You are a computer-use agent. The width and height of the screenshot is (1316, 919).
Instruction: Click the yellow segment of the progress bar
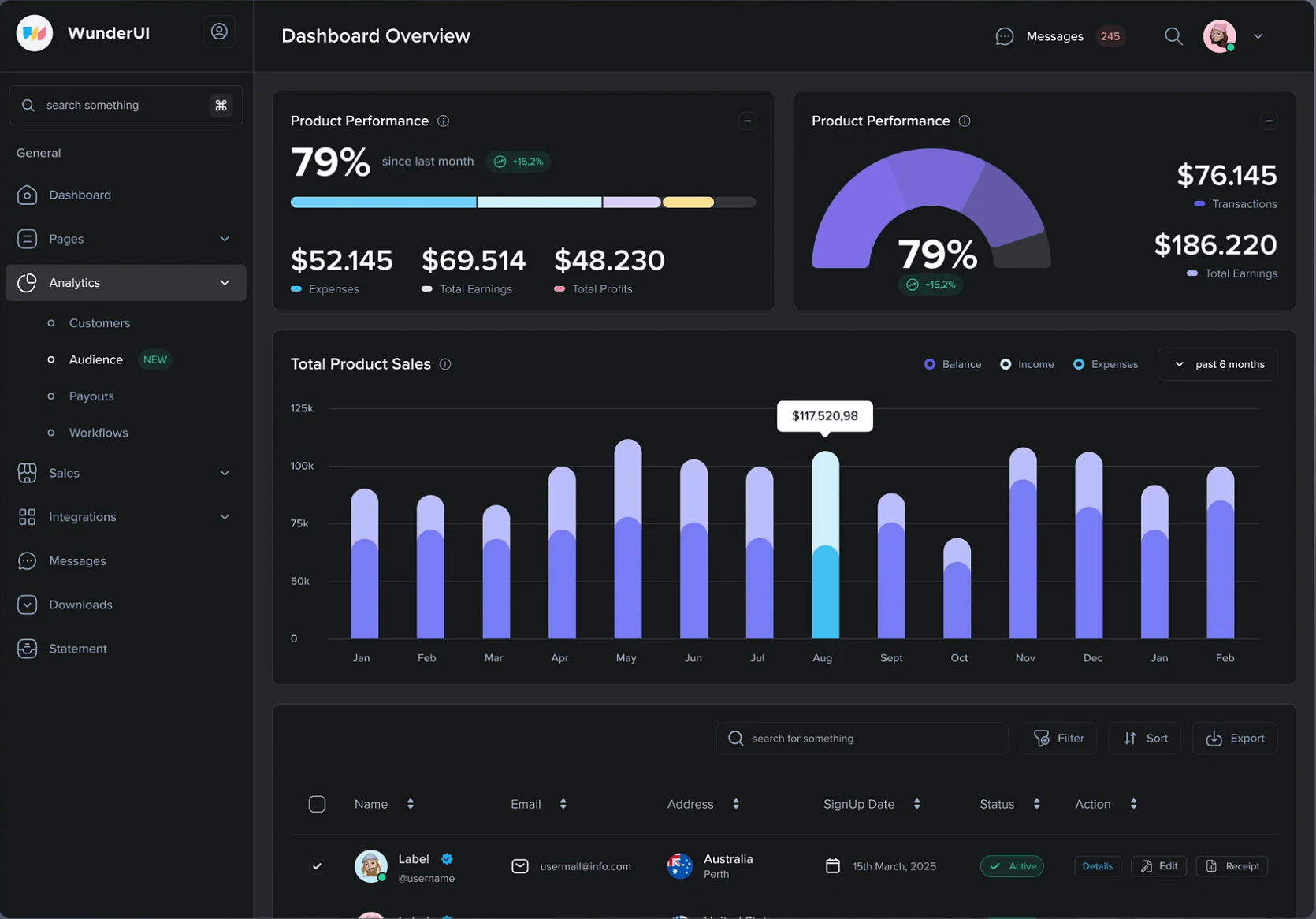(x=689, y=203)
